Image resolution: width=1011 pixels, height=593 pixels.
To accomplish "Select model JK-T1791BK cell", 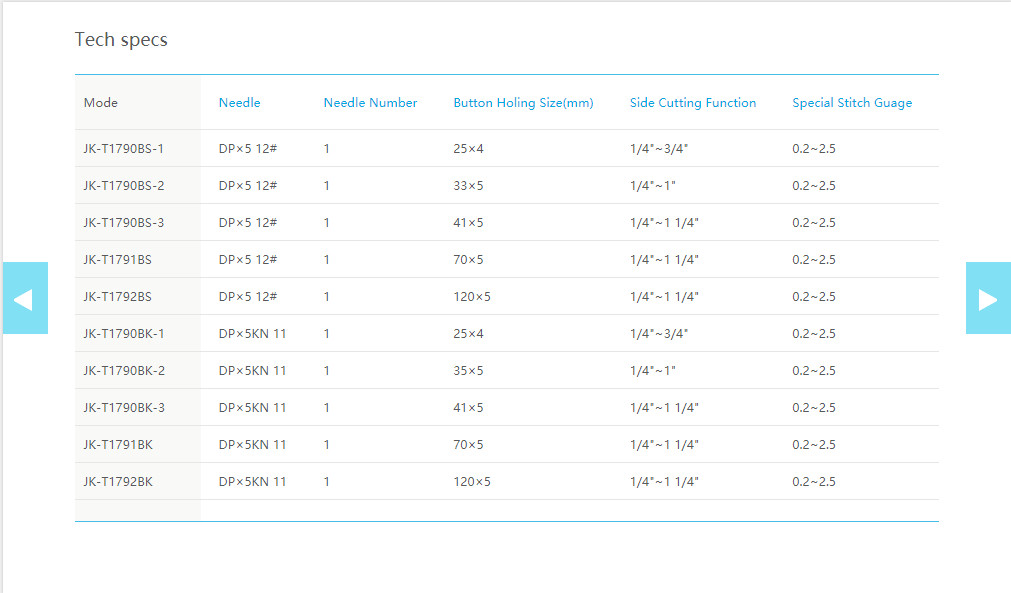I will click(118, 445).
